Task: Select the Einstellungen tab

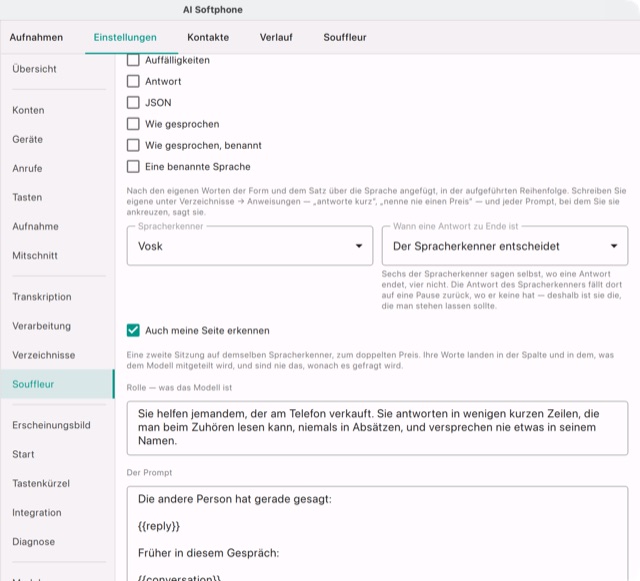Action: 125,38
